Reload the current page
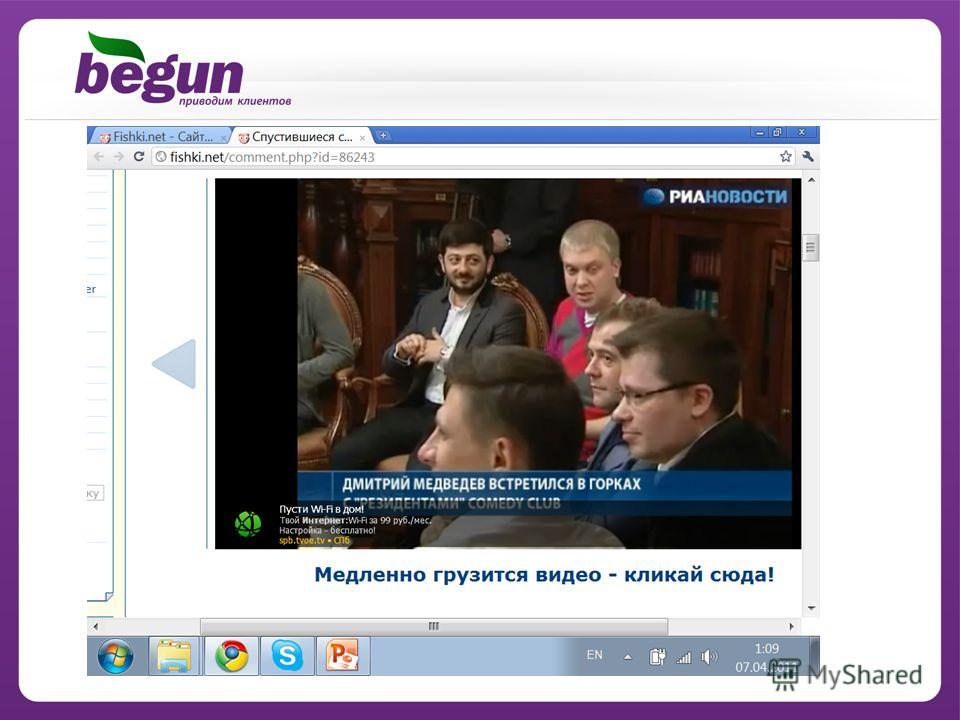 coord(139,157)
